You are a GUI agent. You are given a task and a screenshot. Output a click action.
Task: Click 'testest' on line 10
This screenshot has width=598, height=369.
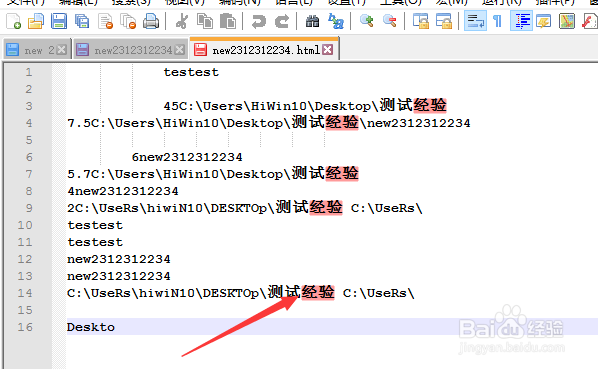(95, 225)
